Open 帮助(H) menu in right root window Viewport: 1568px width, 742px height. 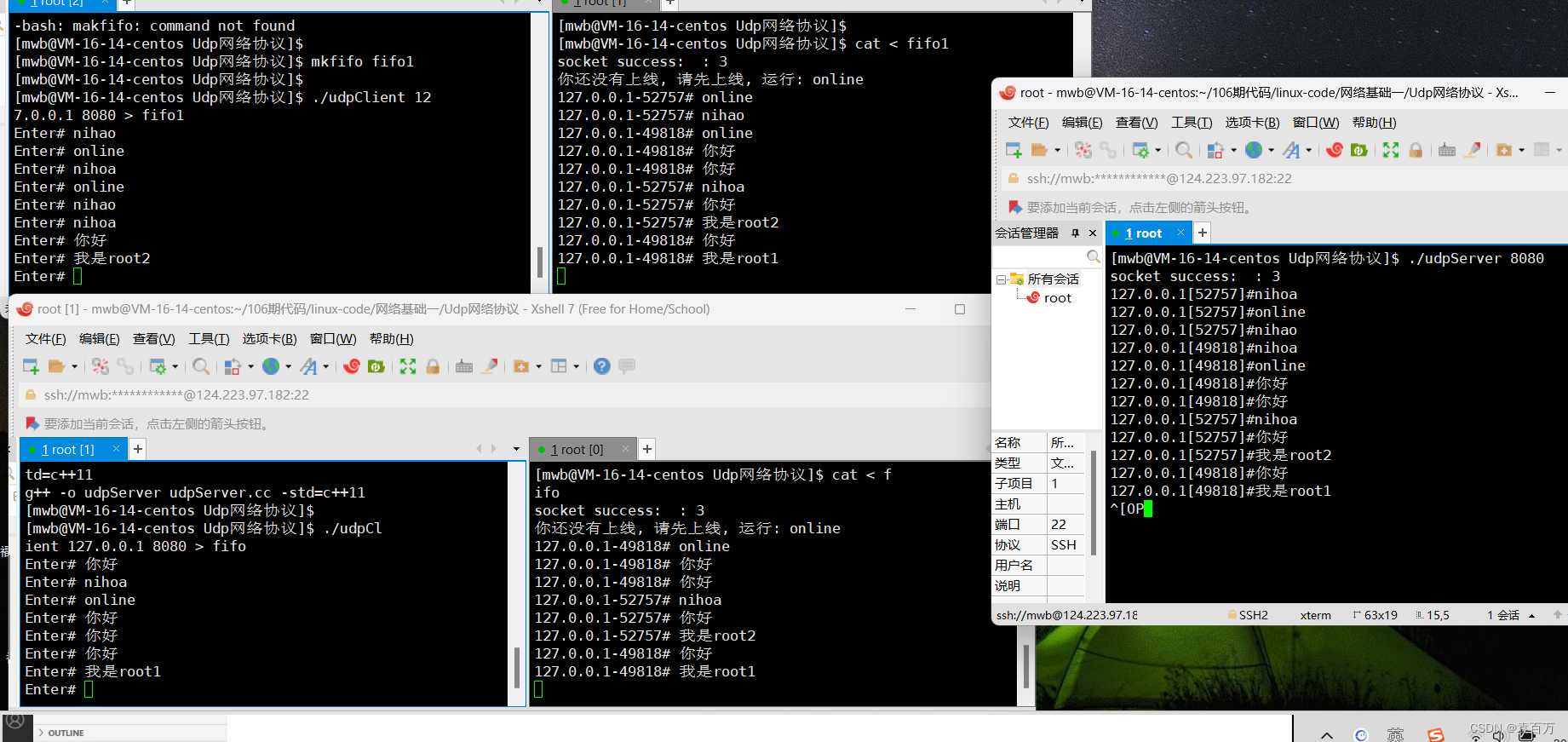point(1375,123)
